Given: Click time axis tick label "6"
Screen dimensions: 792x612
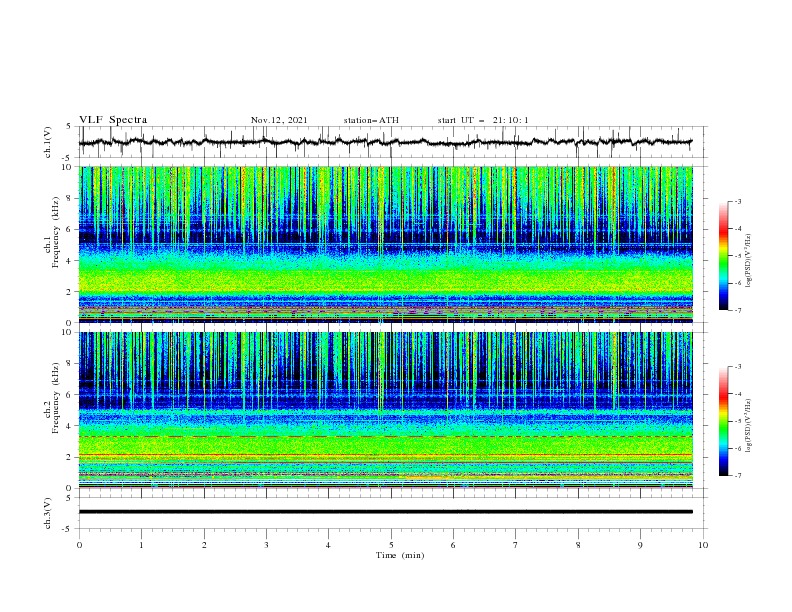Looking at the screenshot, I should 453,545.
